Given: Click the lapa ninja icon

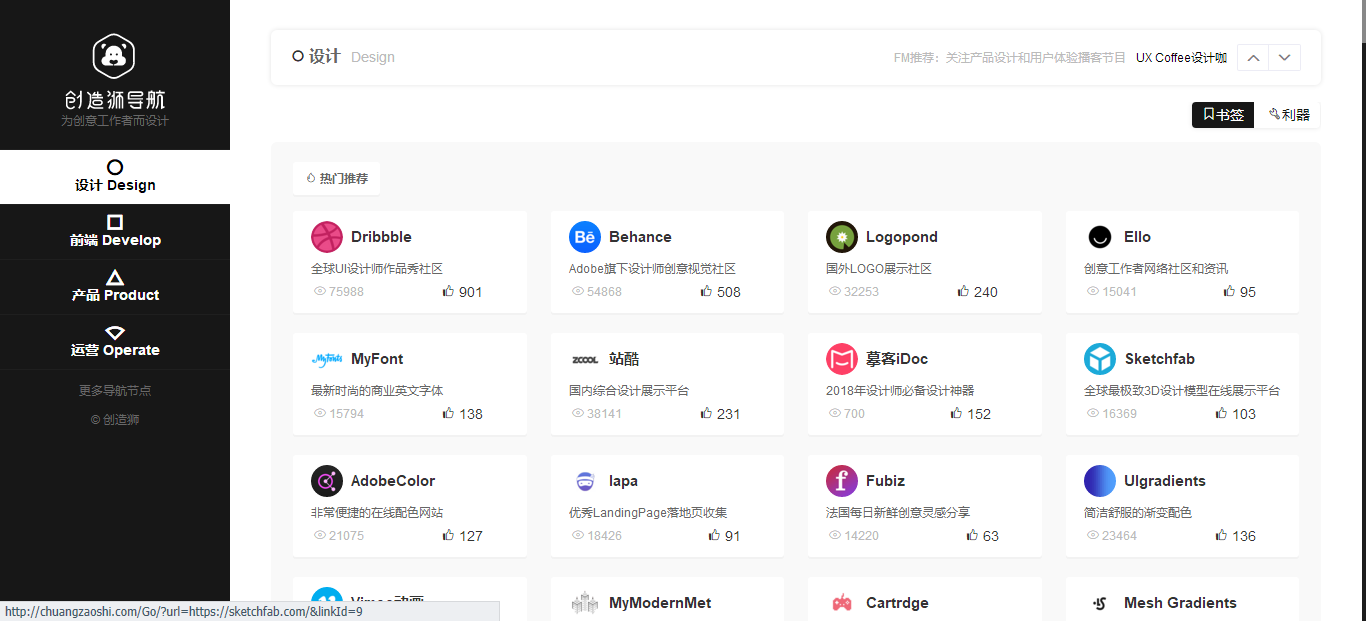Looking at the screenshot, I should 585,481.
